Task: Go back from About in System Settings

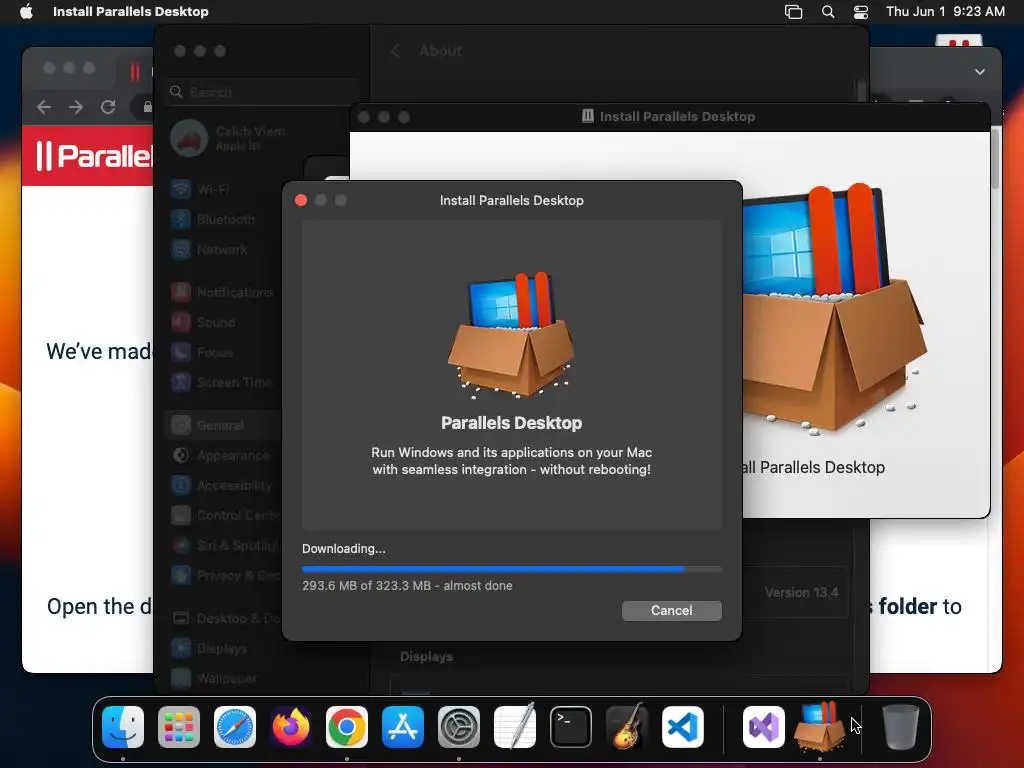Action: pyautogui.click(x=395, y=51)
